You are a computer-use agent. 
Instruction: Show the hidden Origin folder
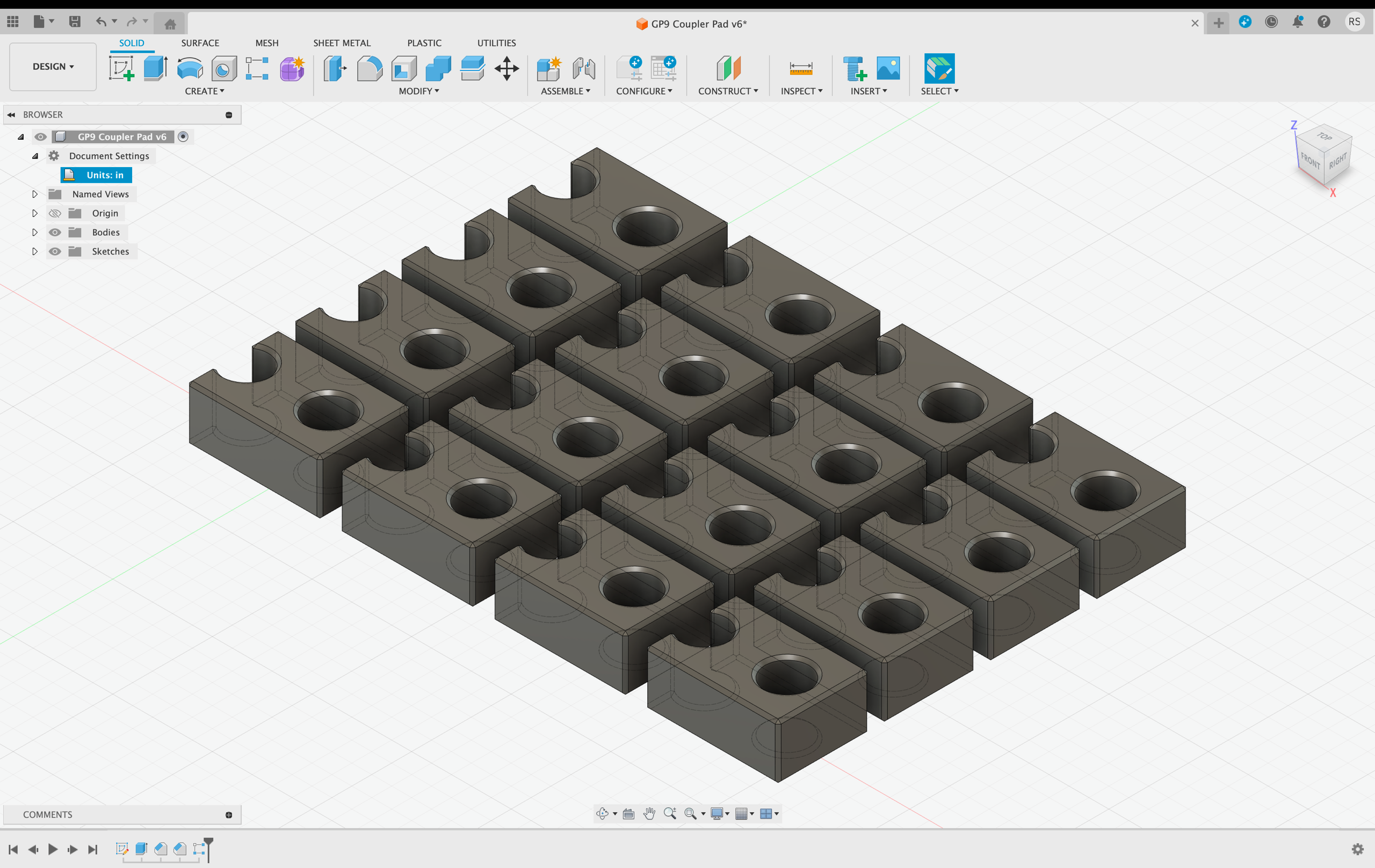coord(55,214)
